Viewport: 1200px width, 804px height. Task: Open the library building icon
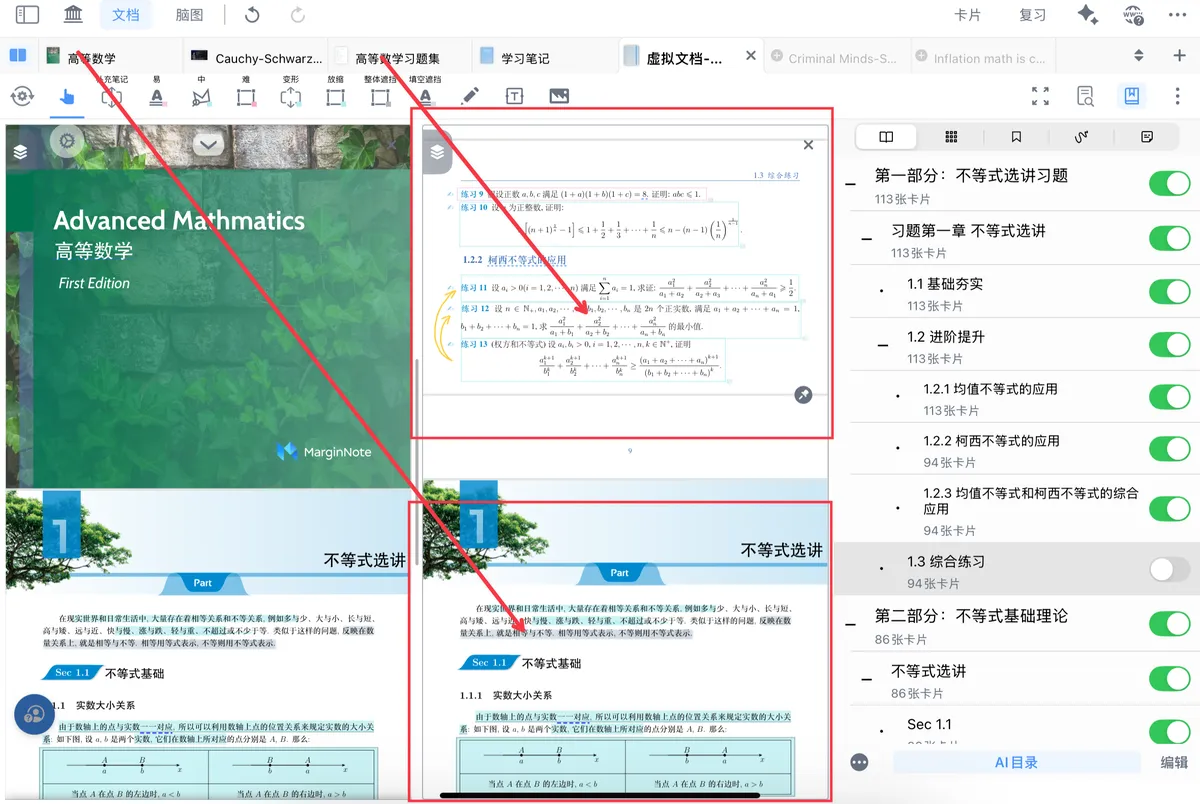coord(73,15)
